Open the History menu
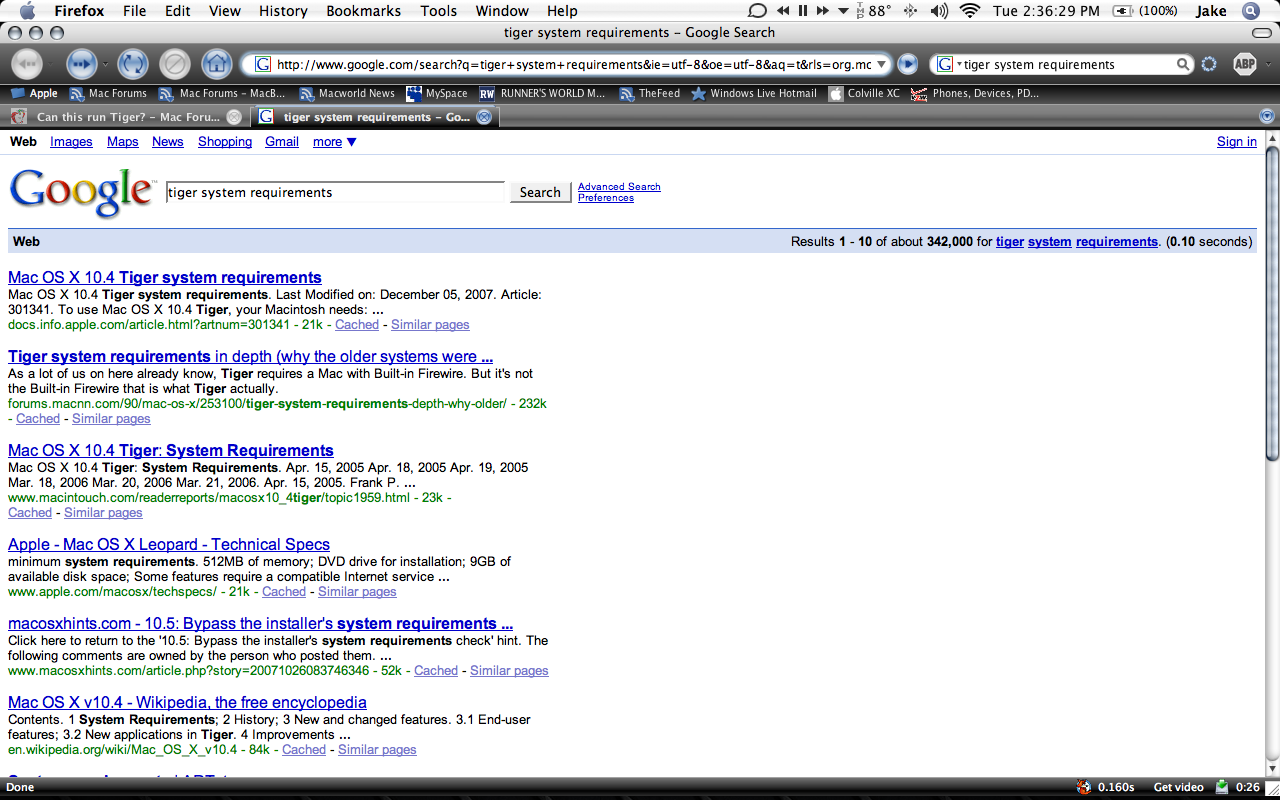Image resolution: width=1280 pixels, height=800 pixels. (283, 11)
